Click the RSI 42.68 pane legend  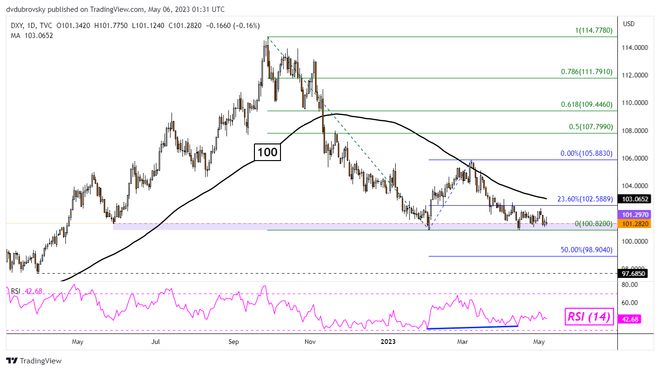(x=26, y=291)
